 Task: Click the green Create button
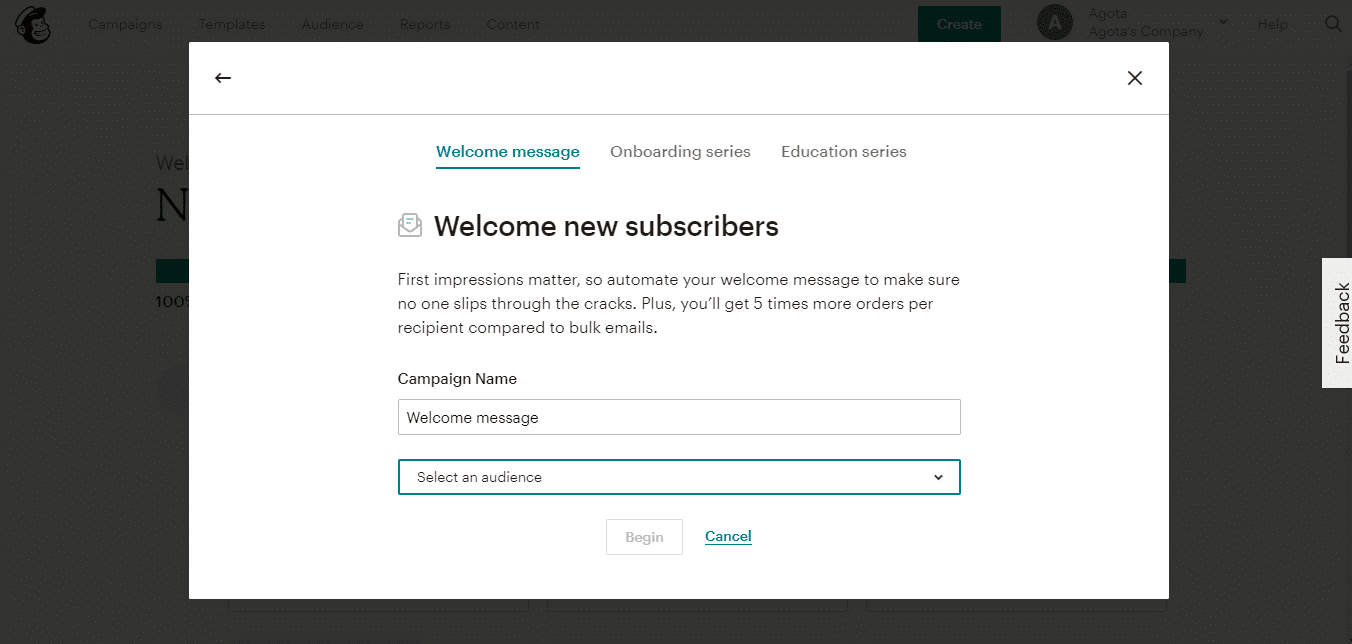(x=959, y=24)
